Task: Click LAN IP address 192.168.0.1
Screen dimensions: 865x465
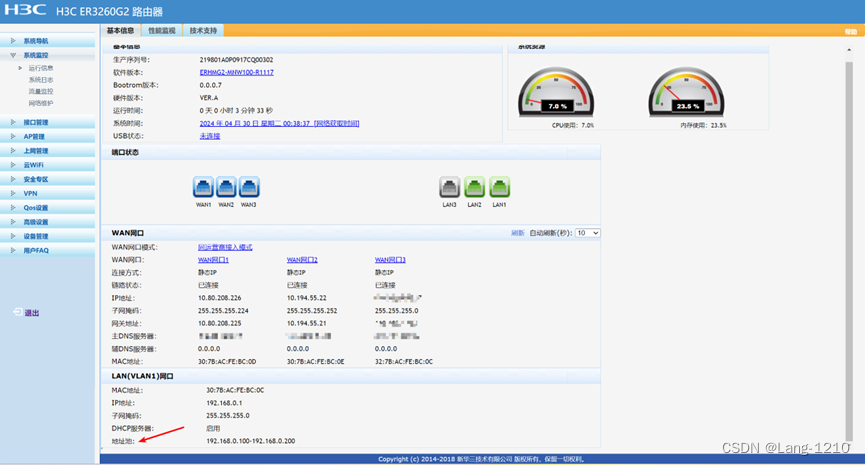Action: pyautogui.click(x=224, y=403)
